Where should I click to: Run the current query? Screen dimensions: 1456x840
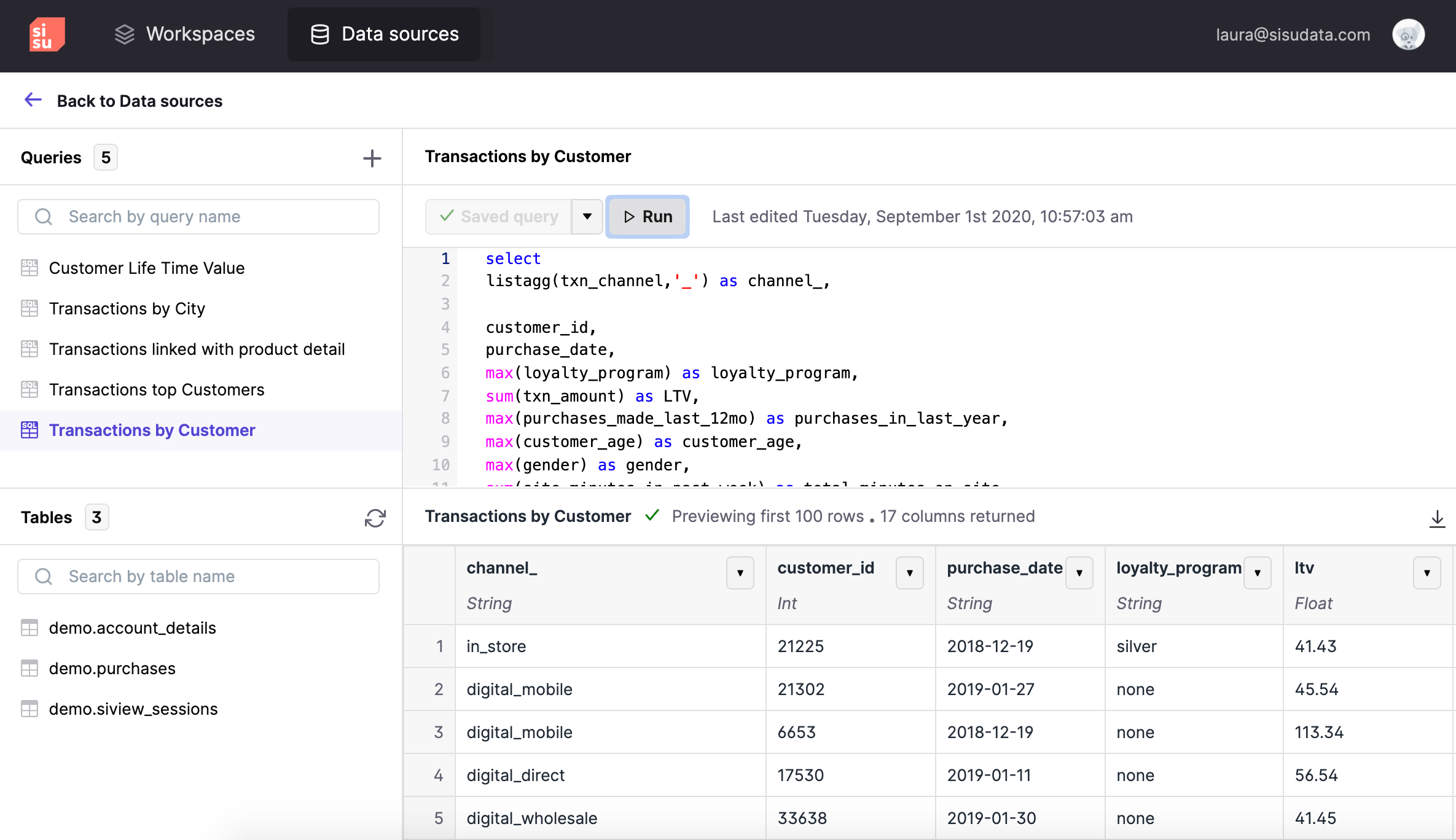[x=648, y=217]
